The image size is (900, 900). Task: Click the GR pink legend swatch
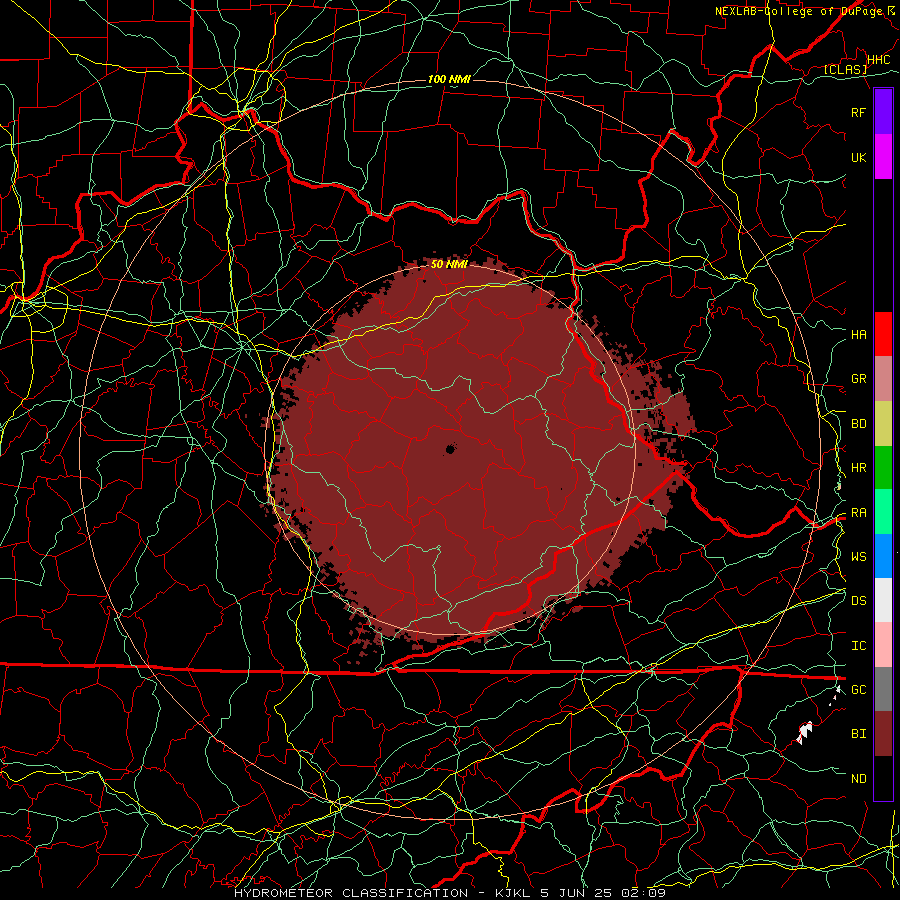pos(883,379)
